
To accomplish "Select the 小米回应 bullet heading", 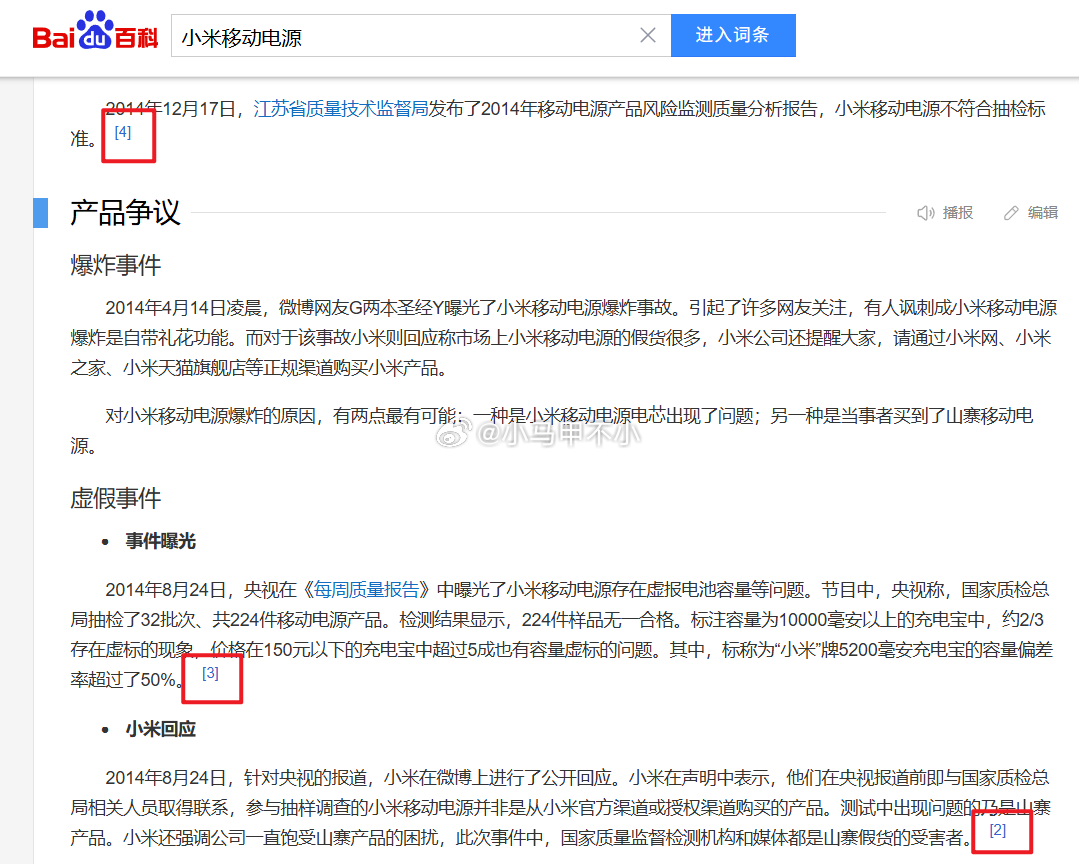I will point(160,729).
